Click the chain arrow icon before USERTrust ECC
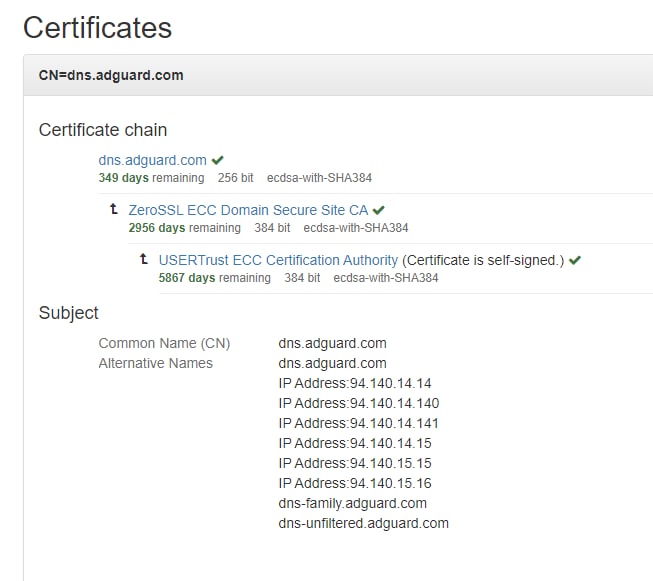Screen dimensions: 653x581 click(x=144, y=259)
